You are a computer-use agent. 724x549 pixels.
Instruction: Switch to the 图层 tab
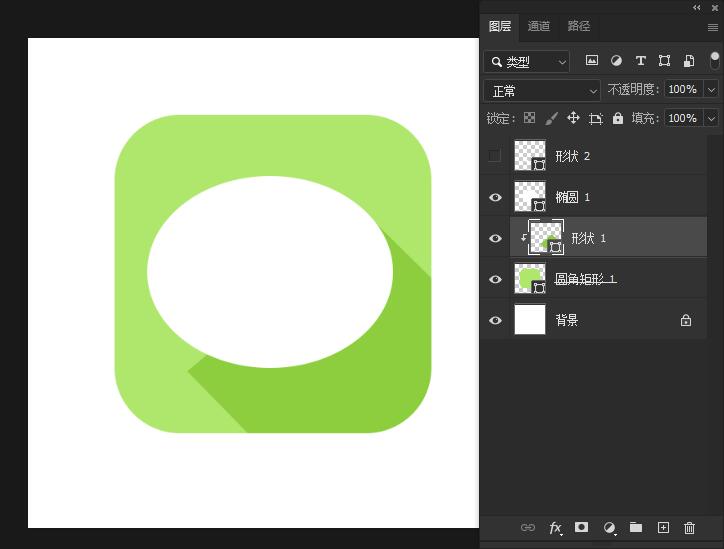coord(500,26)
